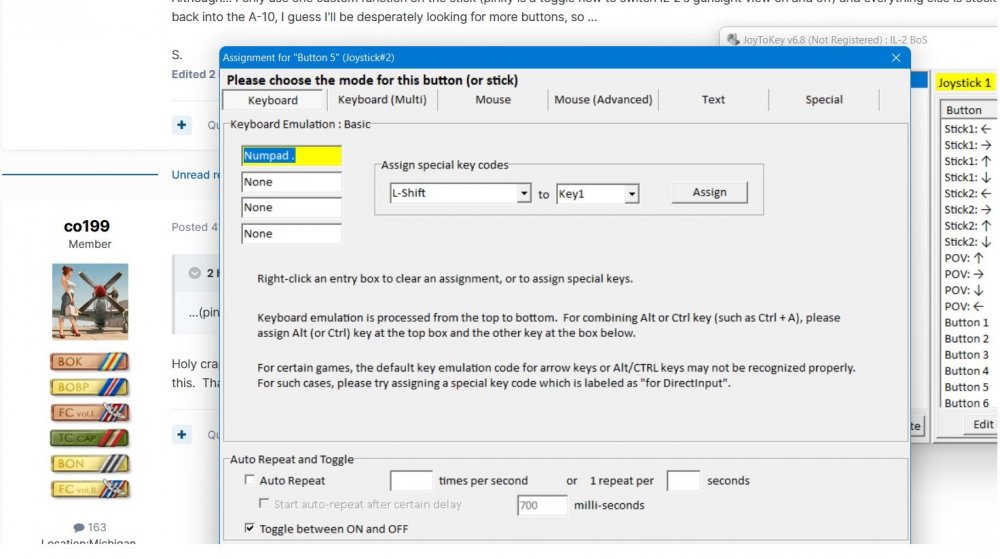Click the TC CAP badge

(x=89, y=438)
